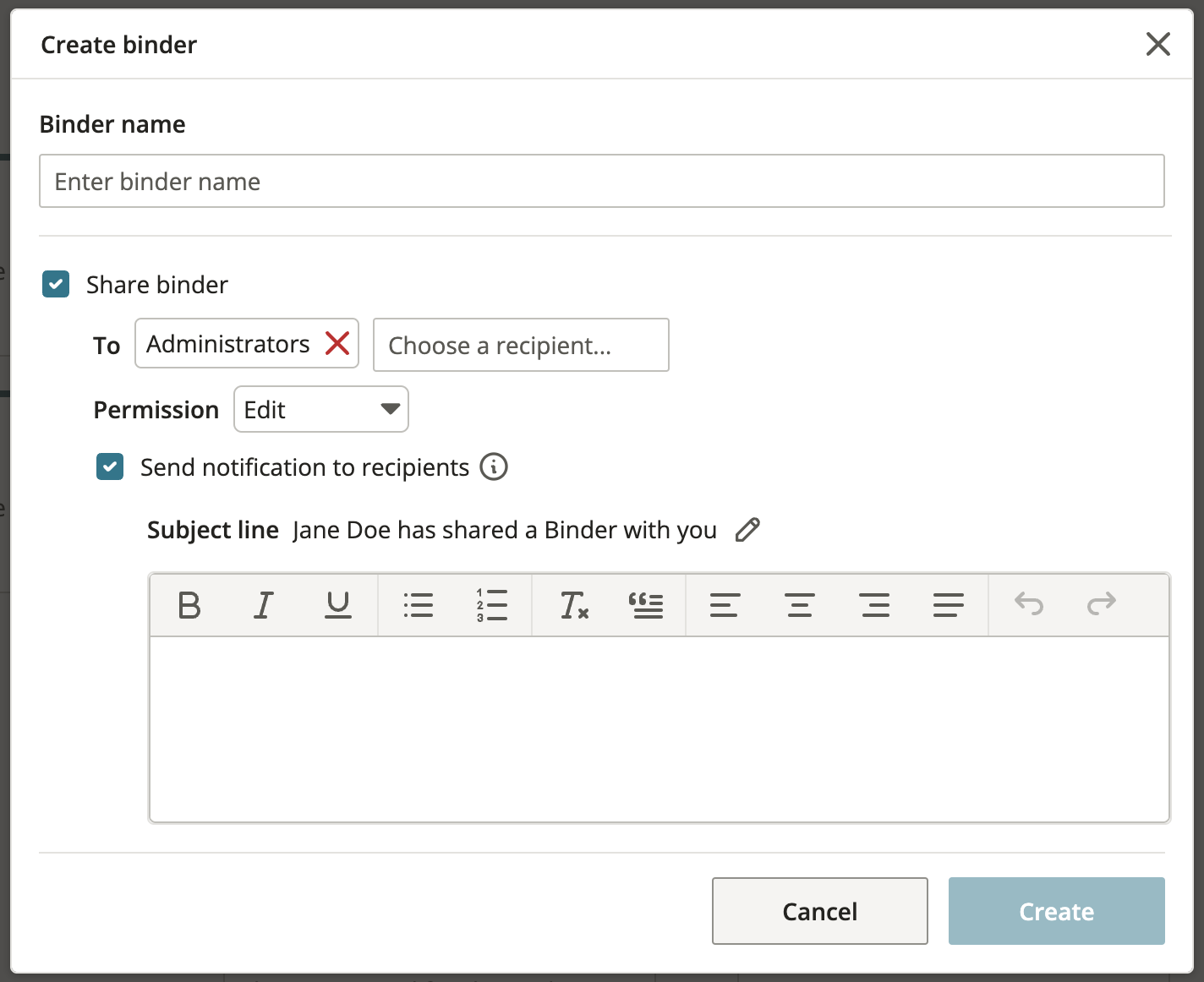Viewport: 1204px width, 982px height.
Task: Show notification info tooltip icon
Action: (x=494, y=466)
